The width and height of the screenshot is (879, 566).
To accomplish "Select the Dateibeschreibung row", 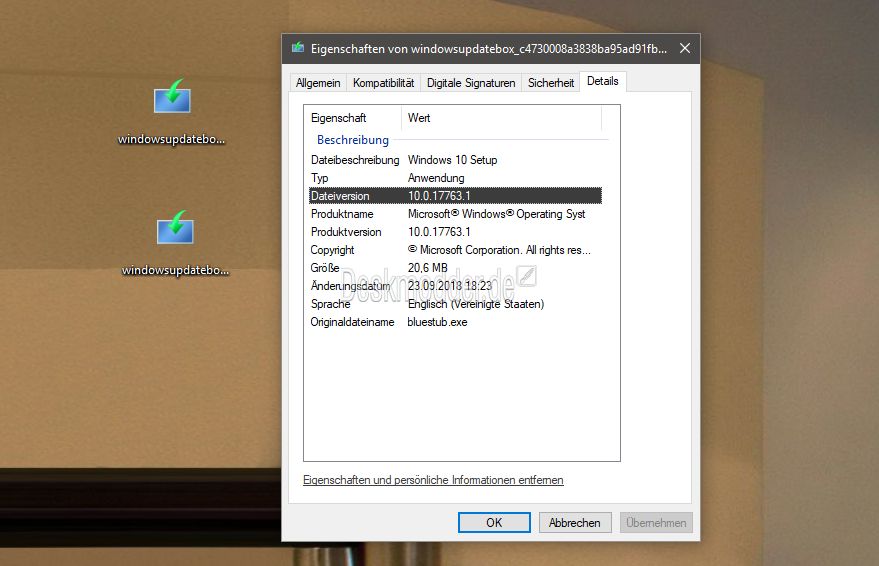I will [455, 160].
